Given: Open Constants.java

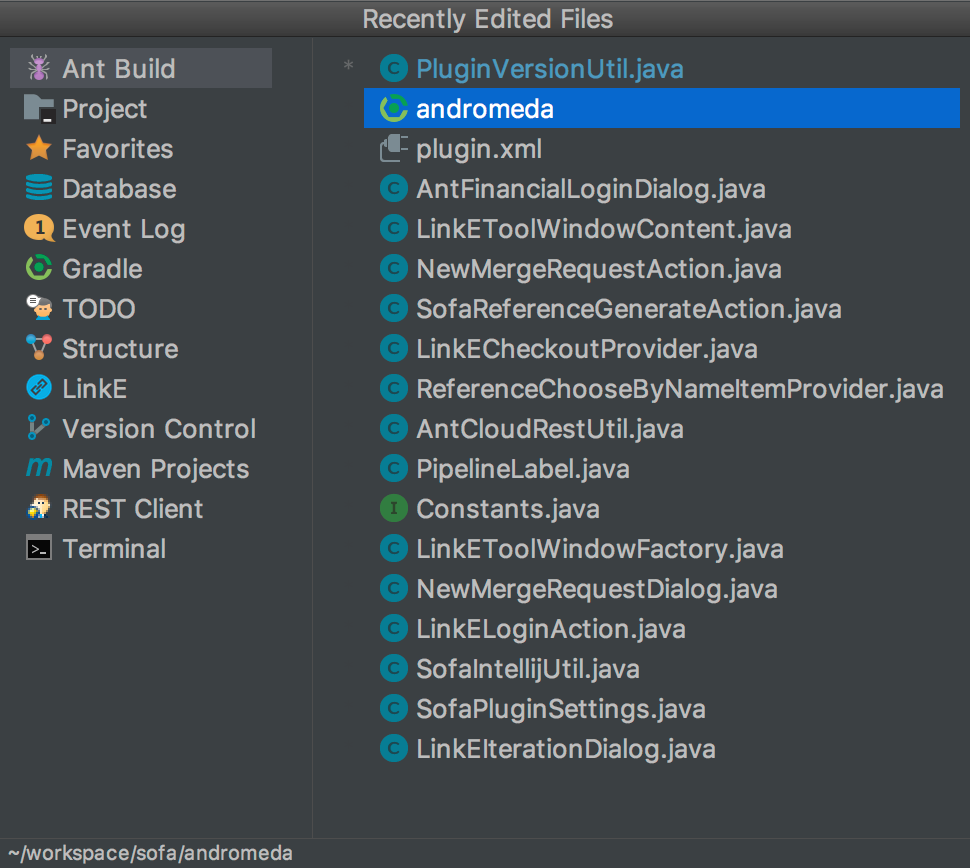Looking at the screenshot, I should click(662, 509).
